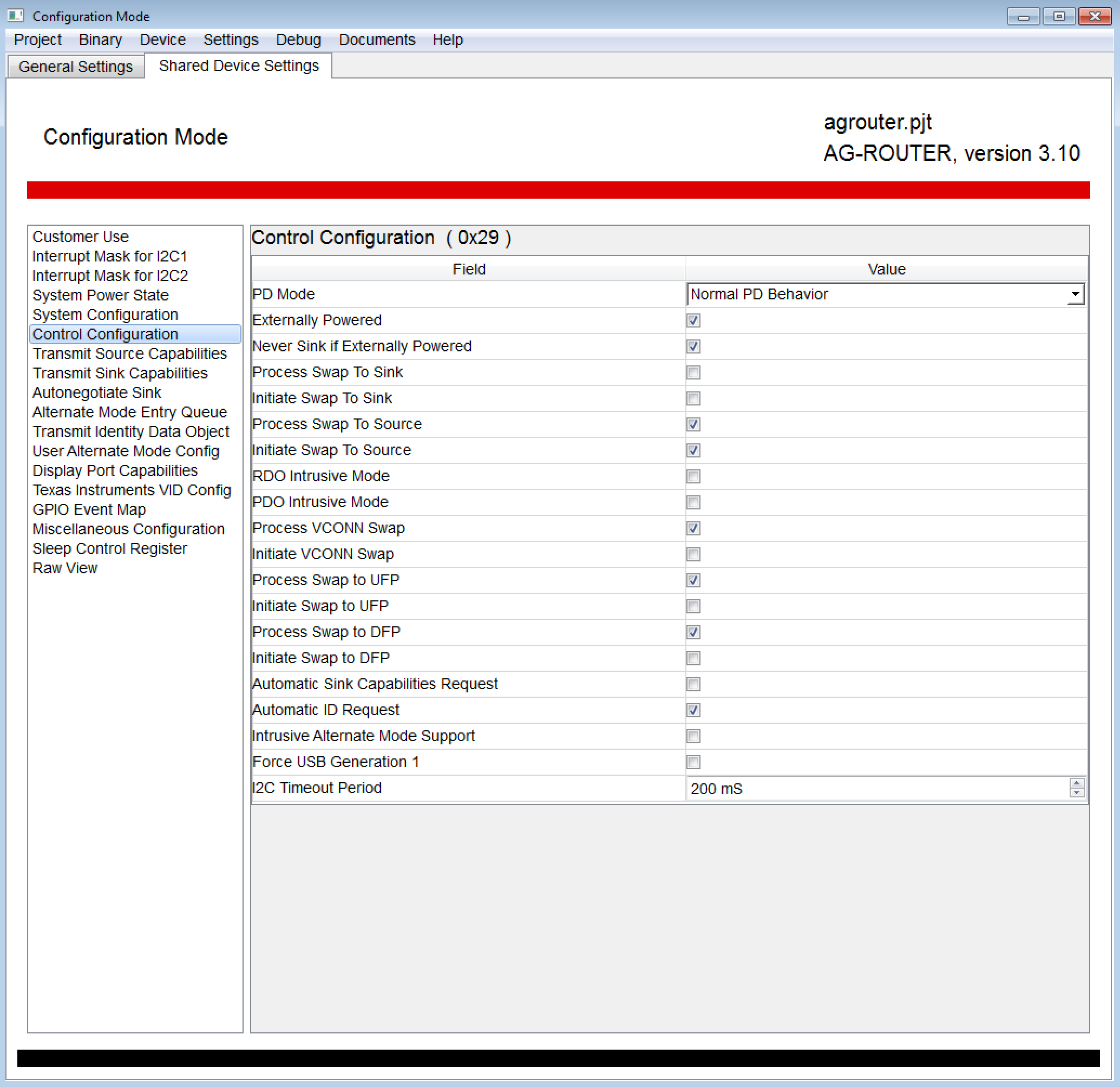Select the Shared Device Settings tab
Viewport: 1120px width, 1087px height.
(x=239, y=66)
